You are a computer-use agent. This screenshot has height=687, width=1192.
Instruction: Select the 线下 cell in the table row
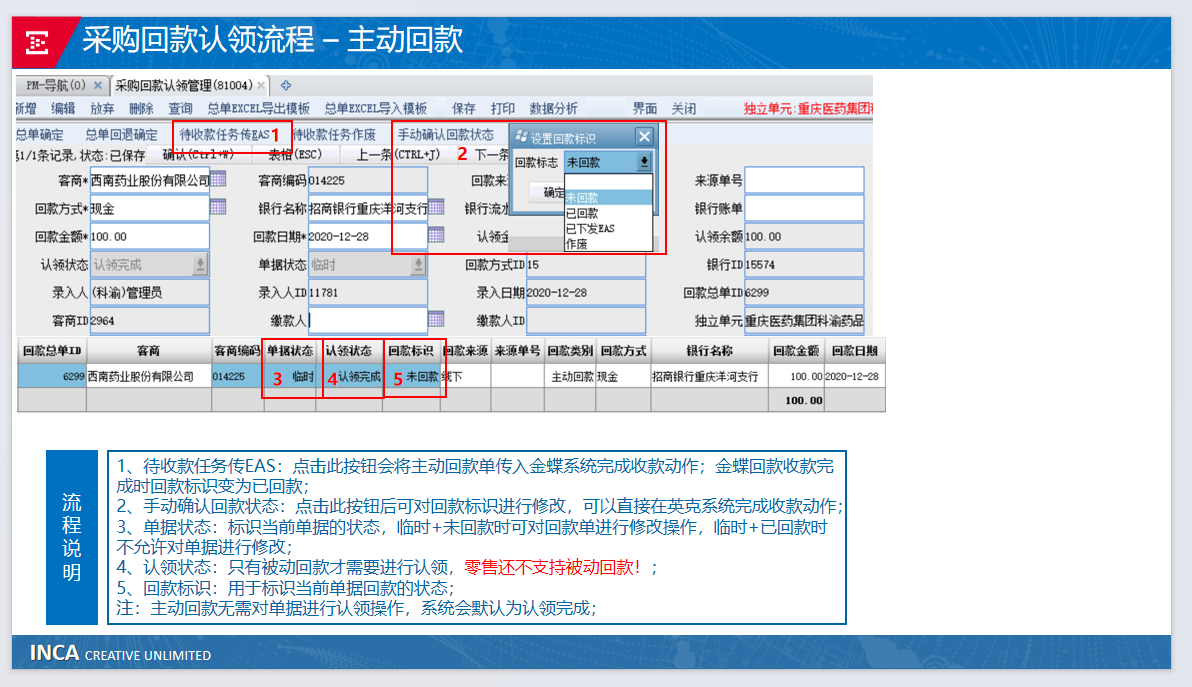click(x=465, y=376)
